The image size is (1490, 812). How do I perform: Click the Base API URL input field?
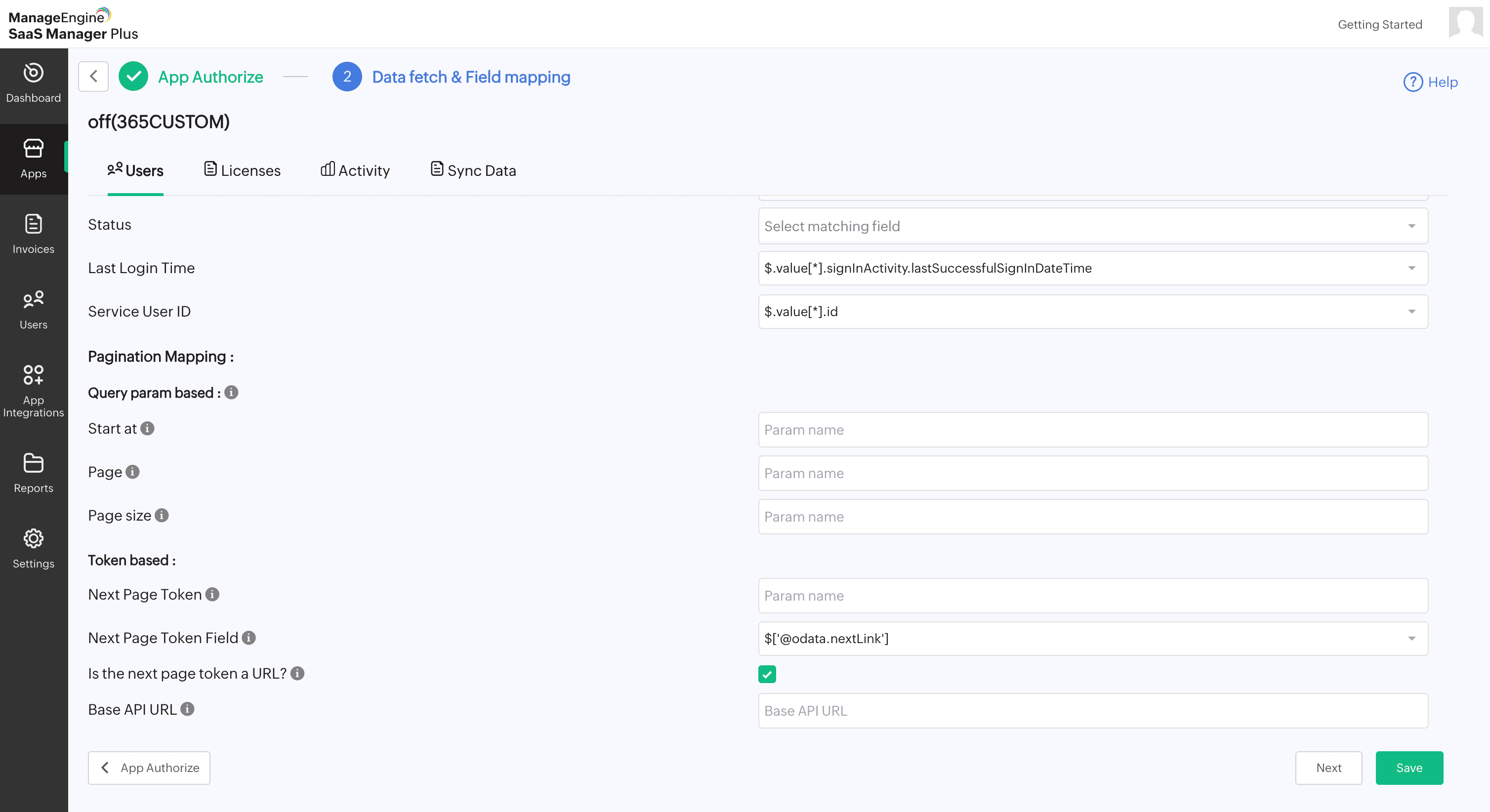(x=1093, y=711)
